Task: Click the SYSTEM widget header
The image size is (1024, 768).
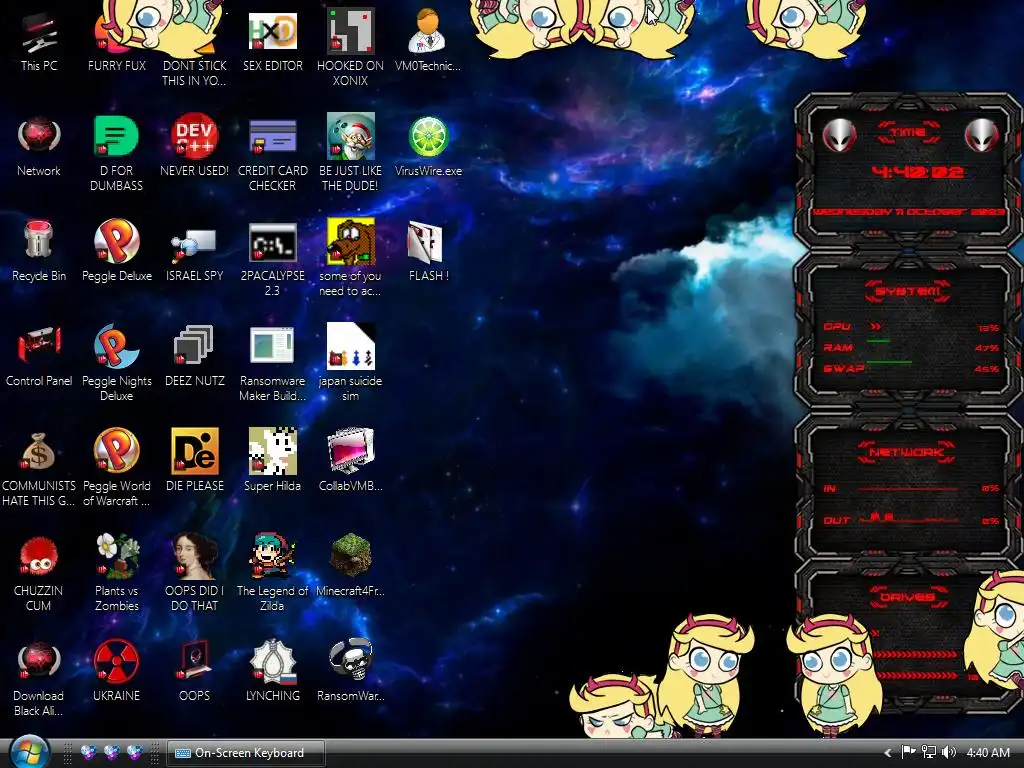Action: coord(908,291)
